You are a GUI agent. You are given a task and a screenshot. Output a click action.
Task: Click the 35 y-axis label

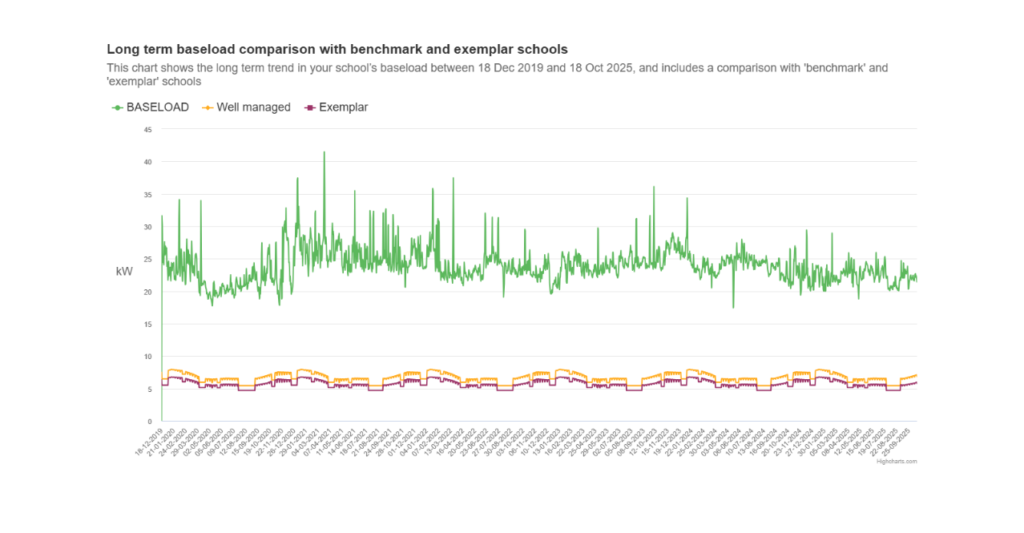coord(148,194)
